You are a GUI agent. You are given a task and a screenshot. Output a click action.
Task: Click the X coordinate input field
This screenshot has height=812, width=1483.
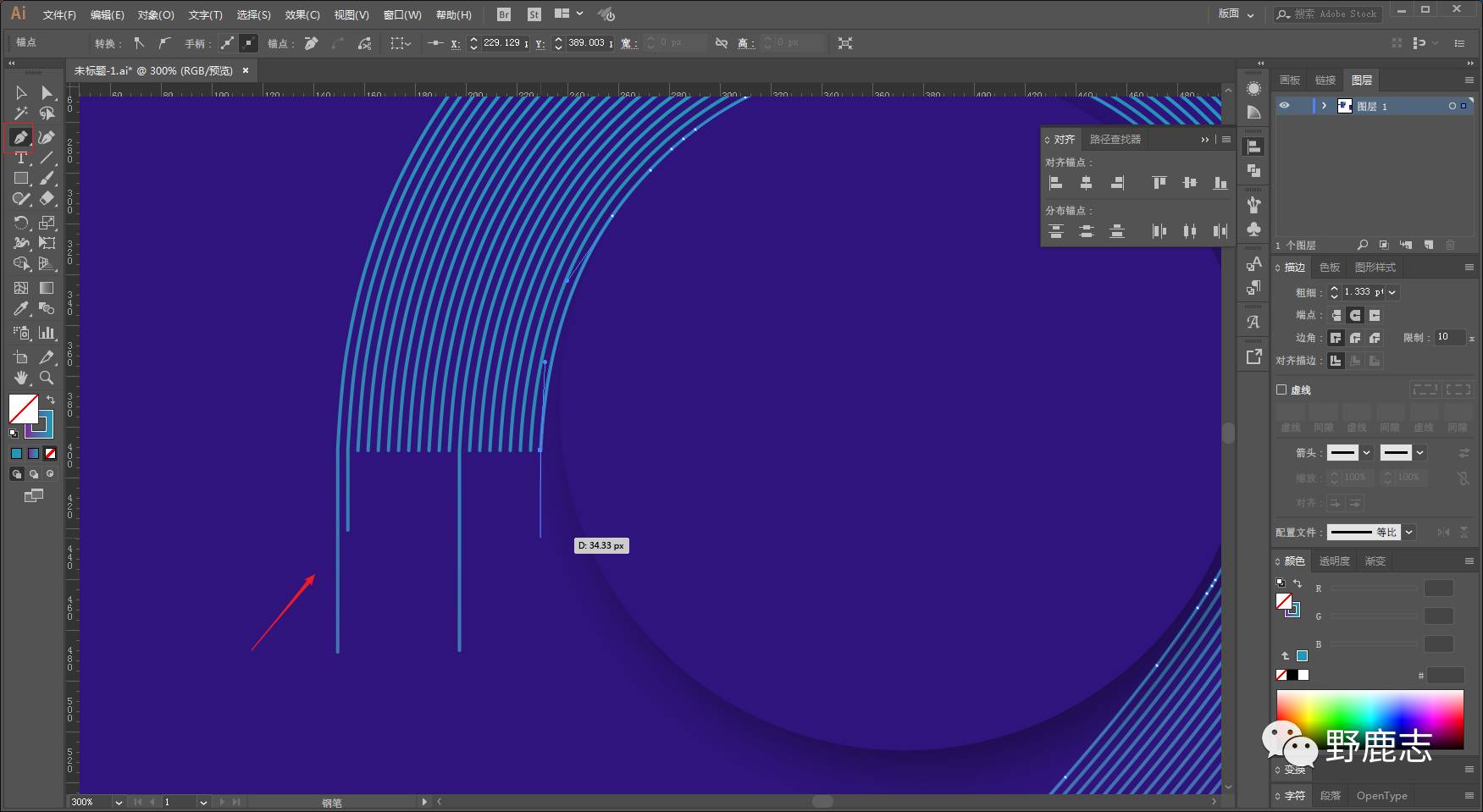(x=503, y=43)
